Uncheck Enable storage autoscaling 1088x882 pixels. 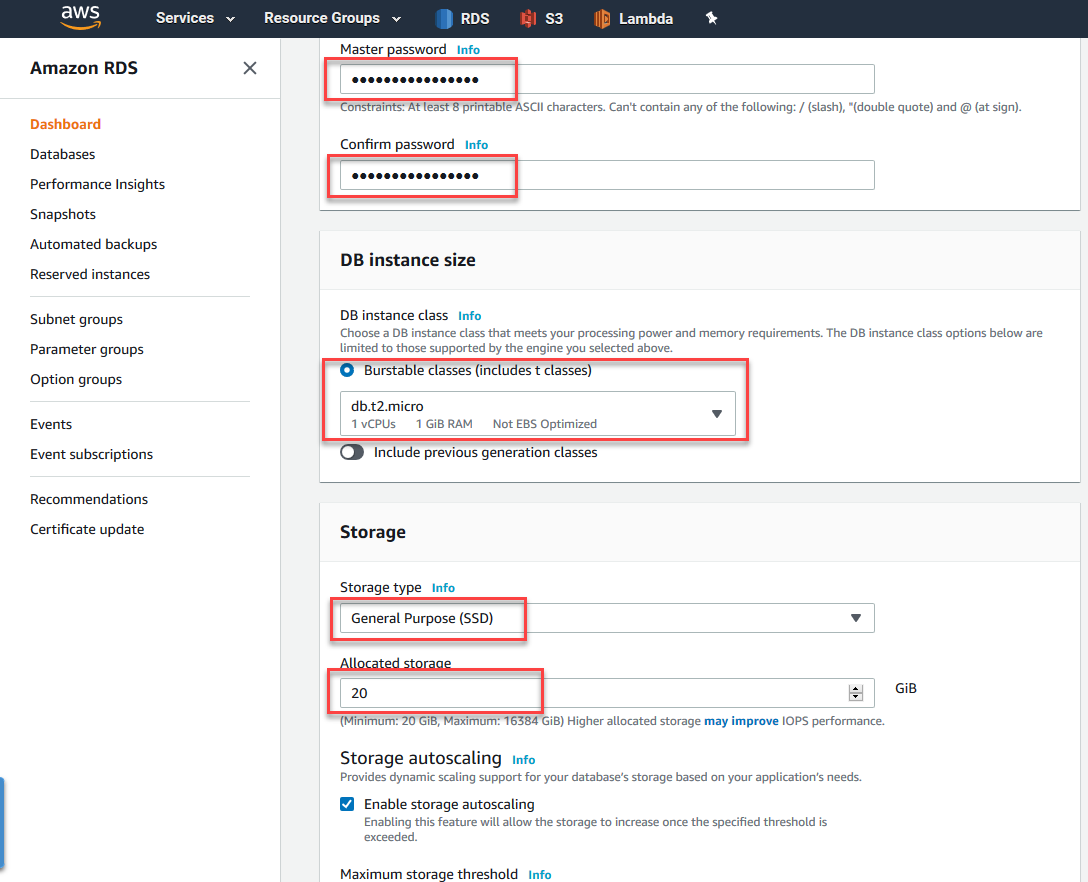pyautogui.click(x=347, y=804)
